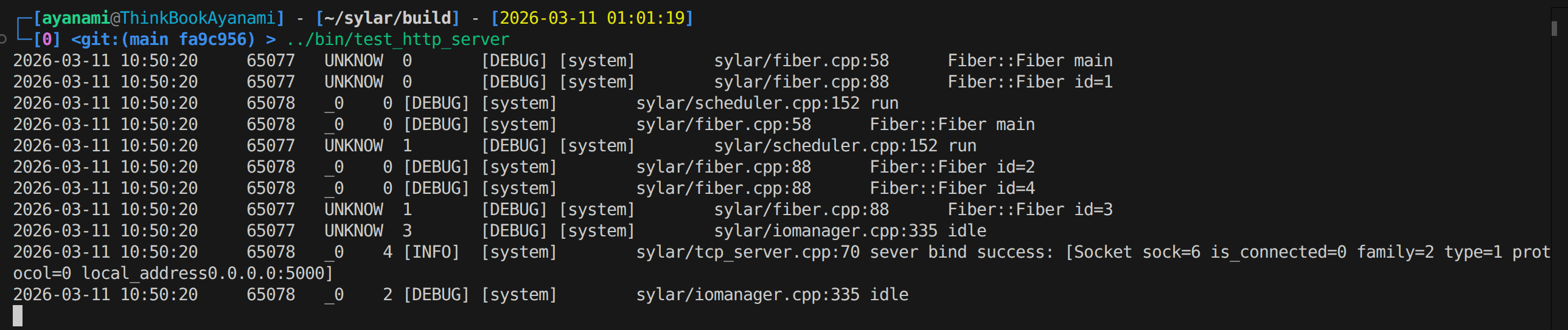
Task: Open the iomanager.cpp:335 link in the last log line
Action: [x=747, y=295]
